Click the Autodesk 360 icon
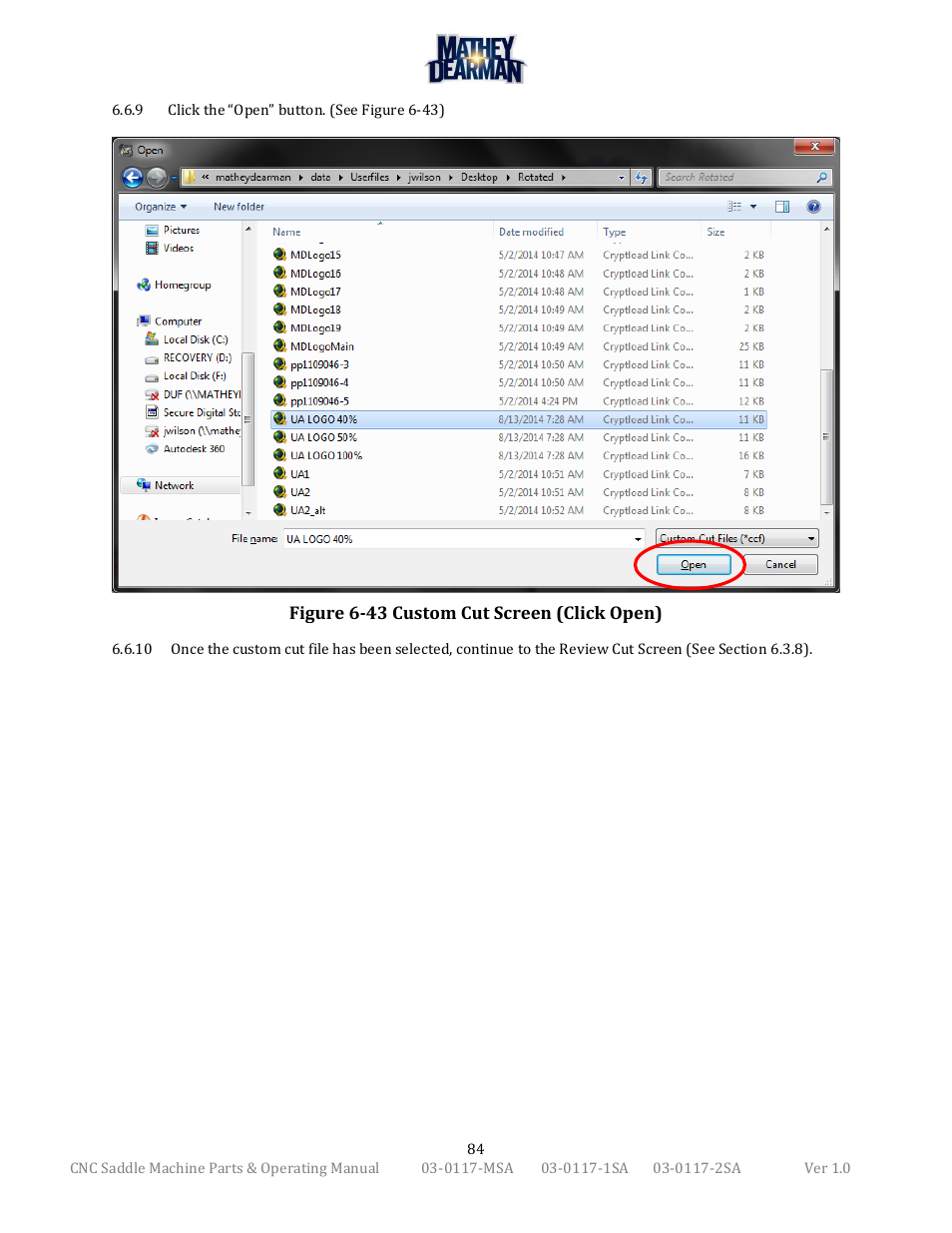952x1233 pixels. pyautogui.click(x=152, y=449)
